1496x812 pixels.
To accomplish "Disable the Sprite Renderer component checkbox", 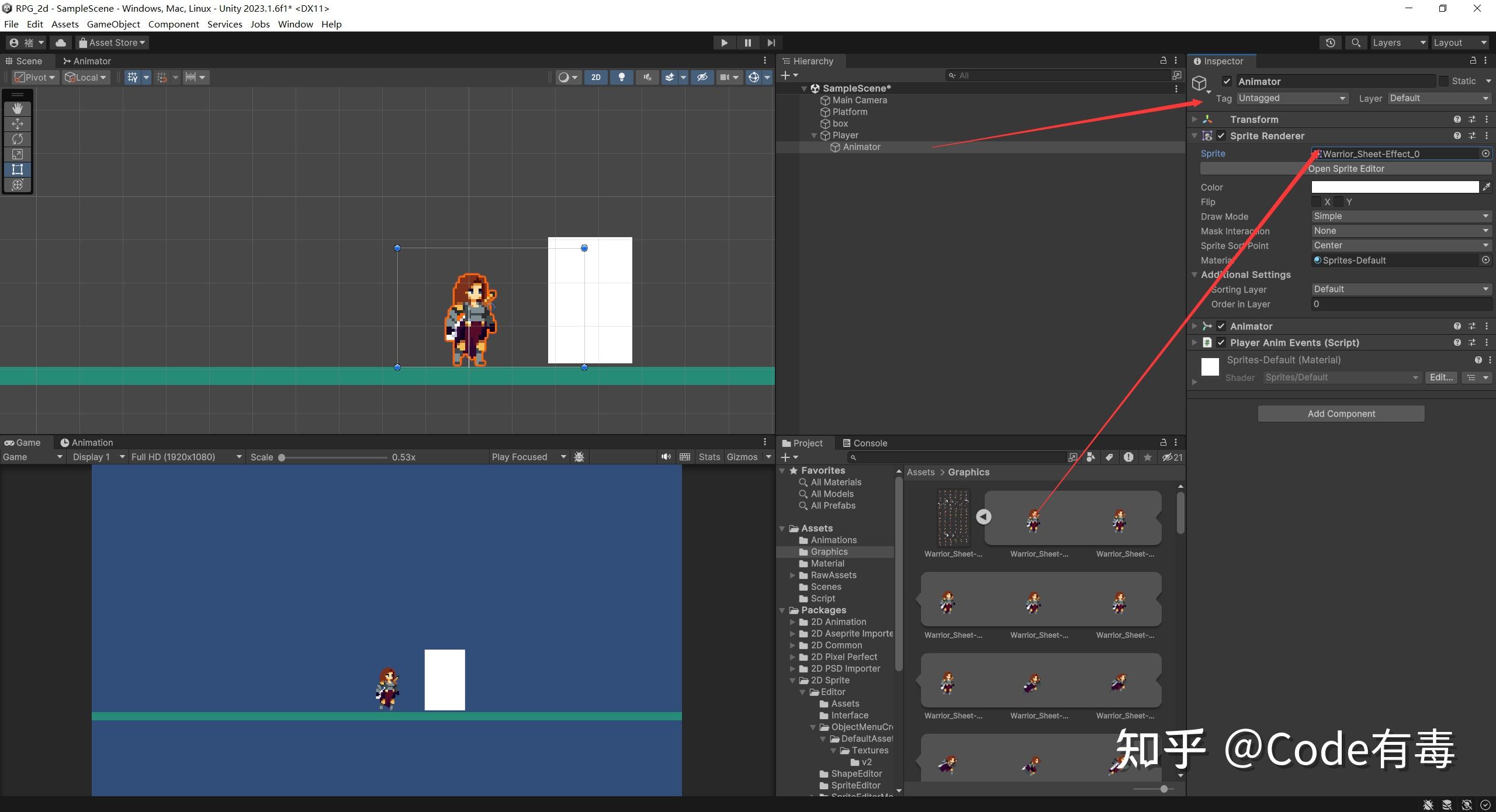I will point(1221,136).
